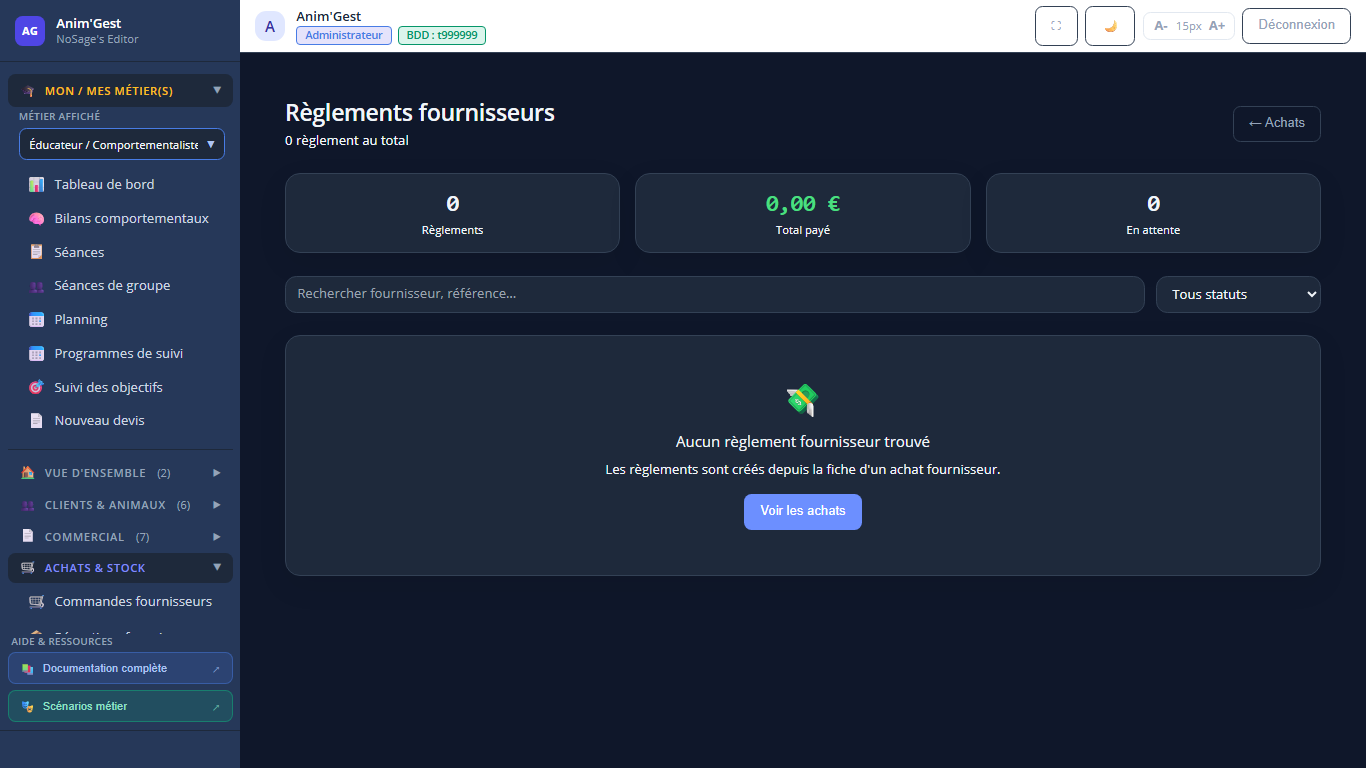Click the flying money icon
Screen dimensions: 1366x768
point(803,400)
